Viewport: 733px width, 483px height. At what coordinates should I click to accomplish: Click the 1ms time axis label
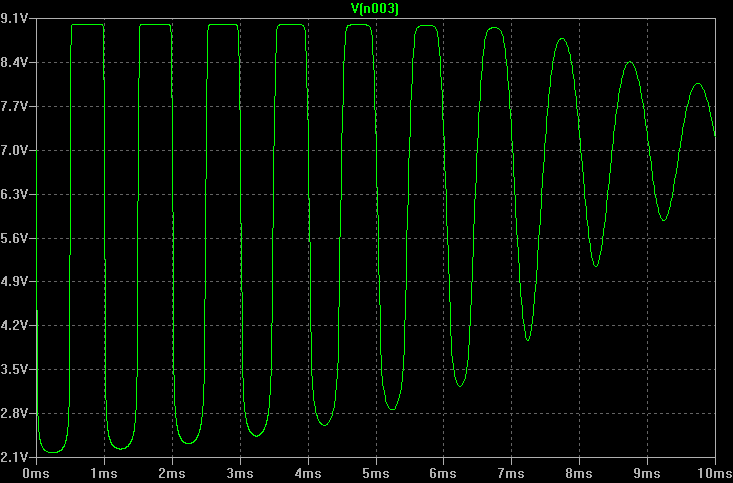pos(104,472)
